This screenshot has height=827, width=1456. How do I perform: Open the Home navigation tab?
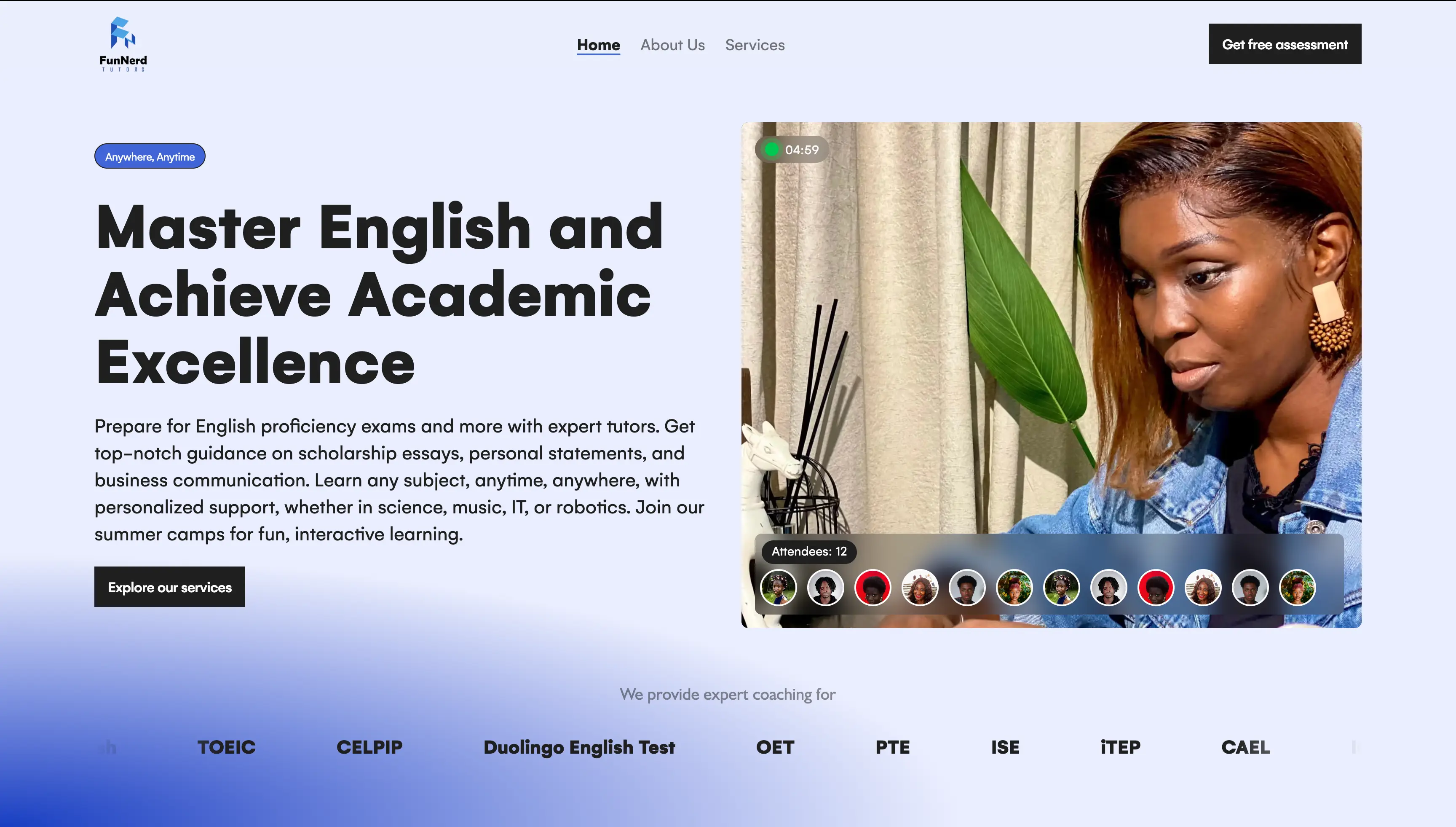click(x=598, y=45)
